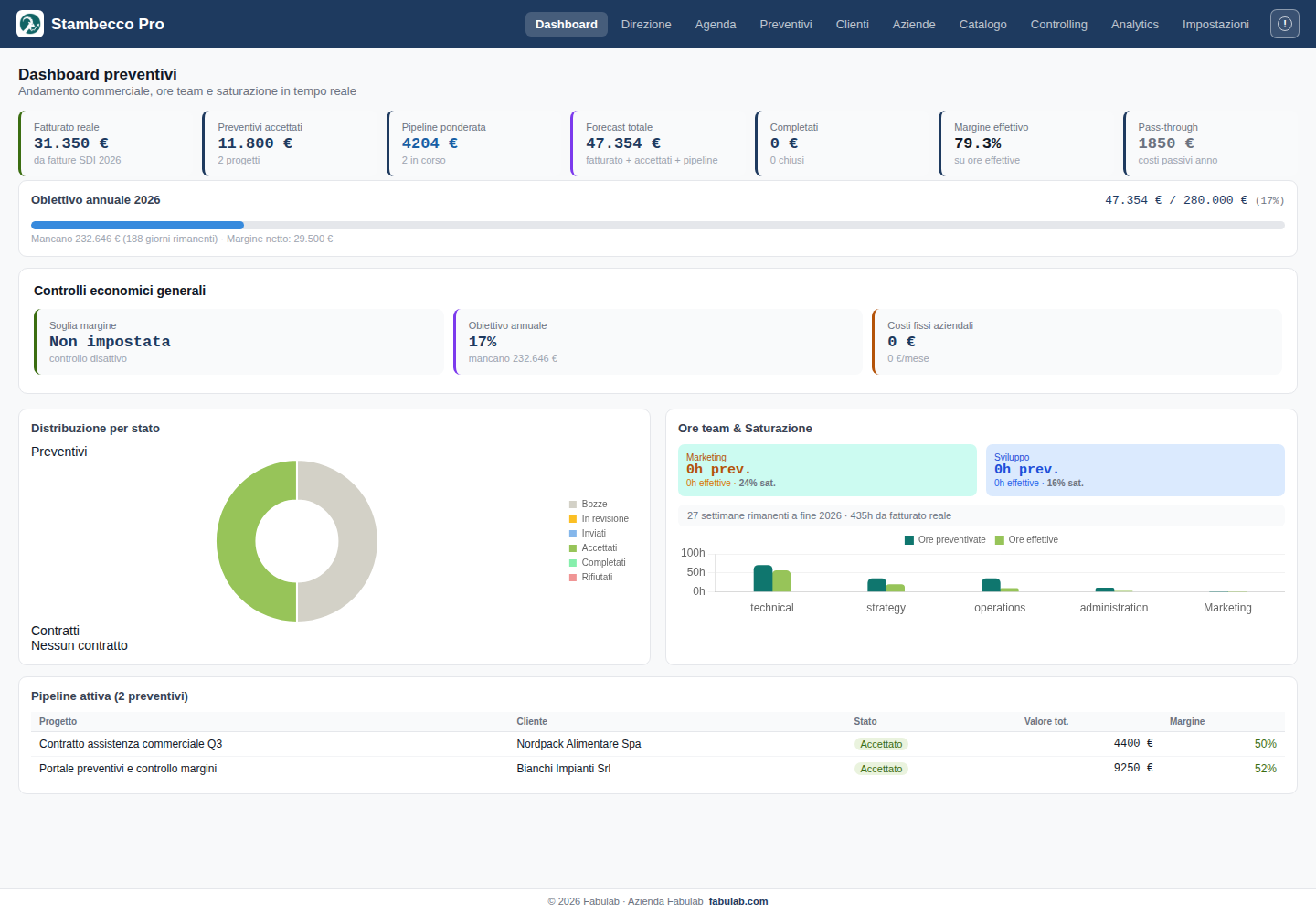The width and height of the screenshot is (1316, 914).
Task: Open the Margine effettivo card
Action: coord(1026,143)
